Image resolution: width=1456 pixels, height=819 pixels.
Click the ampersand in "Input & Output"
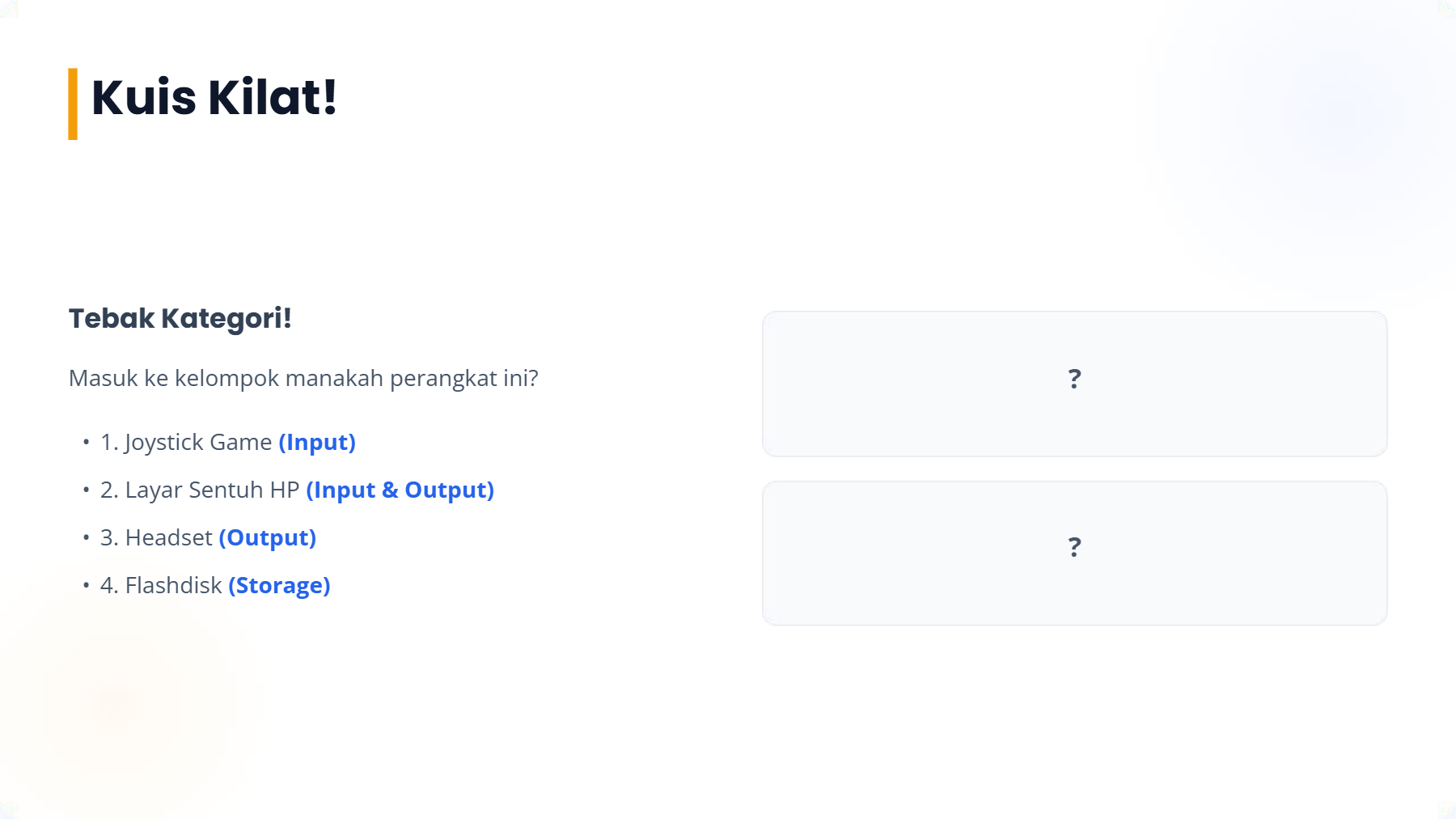(390, 490)
